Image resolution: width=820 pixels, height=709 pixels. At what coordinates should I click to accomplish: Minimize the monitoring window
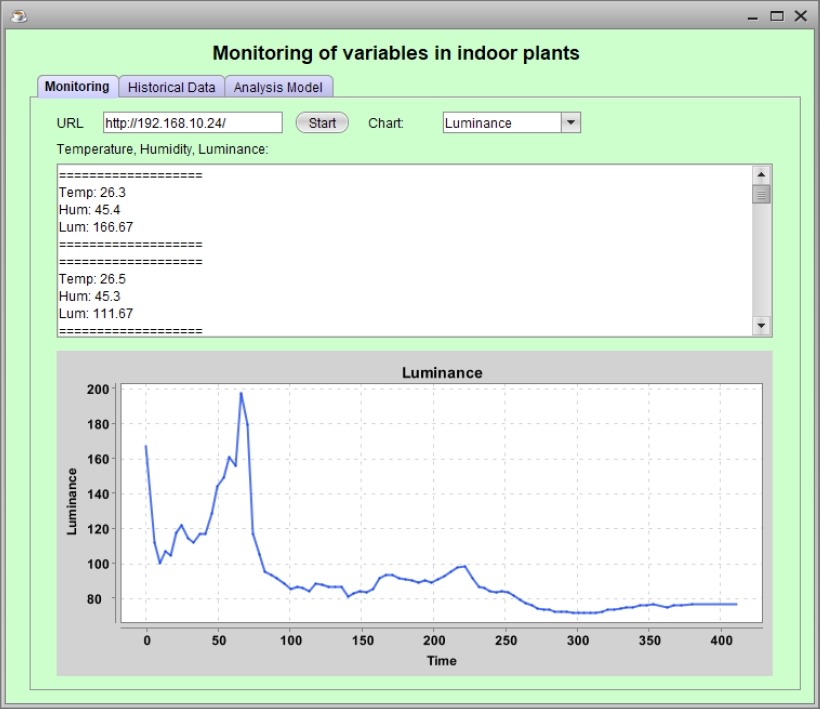tap(752, 16)
